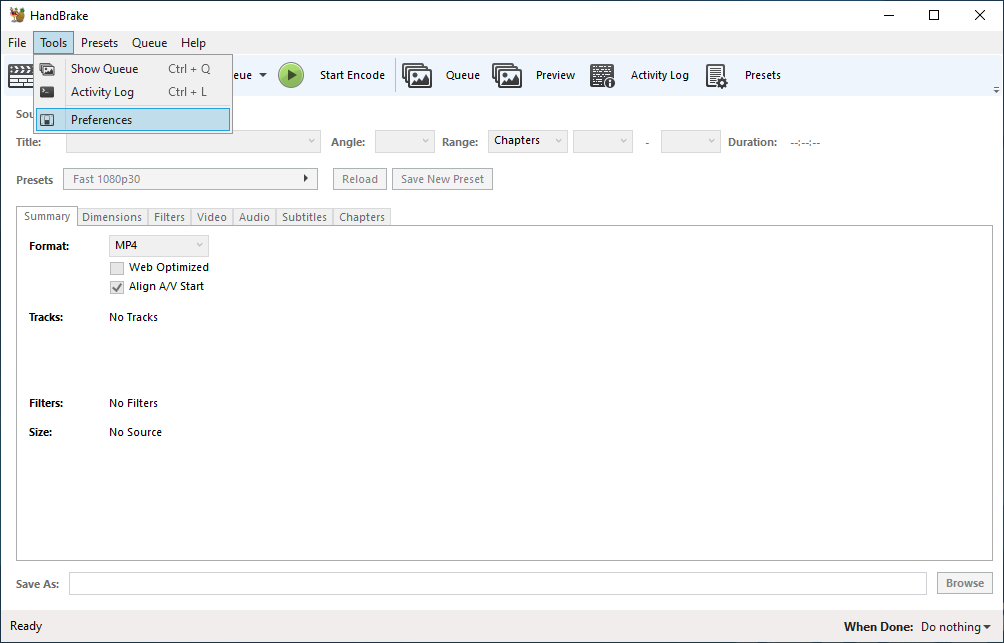Open the Presets menu in menu bar
1004x643 pixels.
pos(99,43)
